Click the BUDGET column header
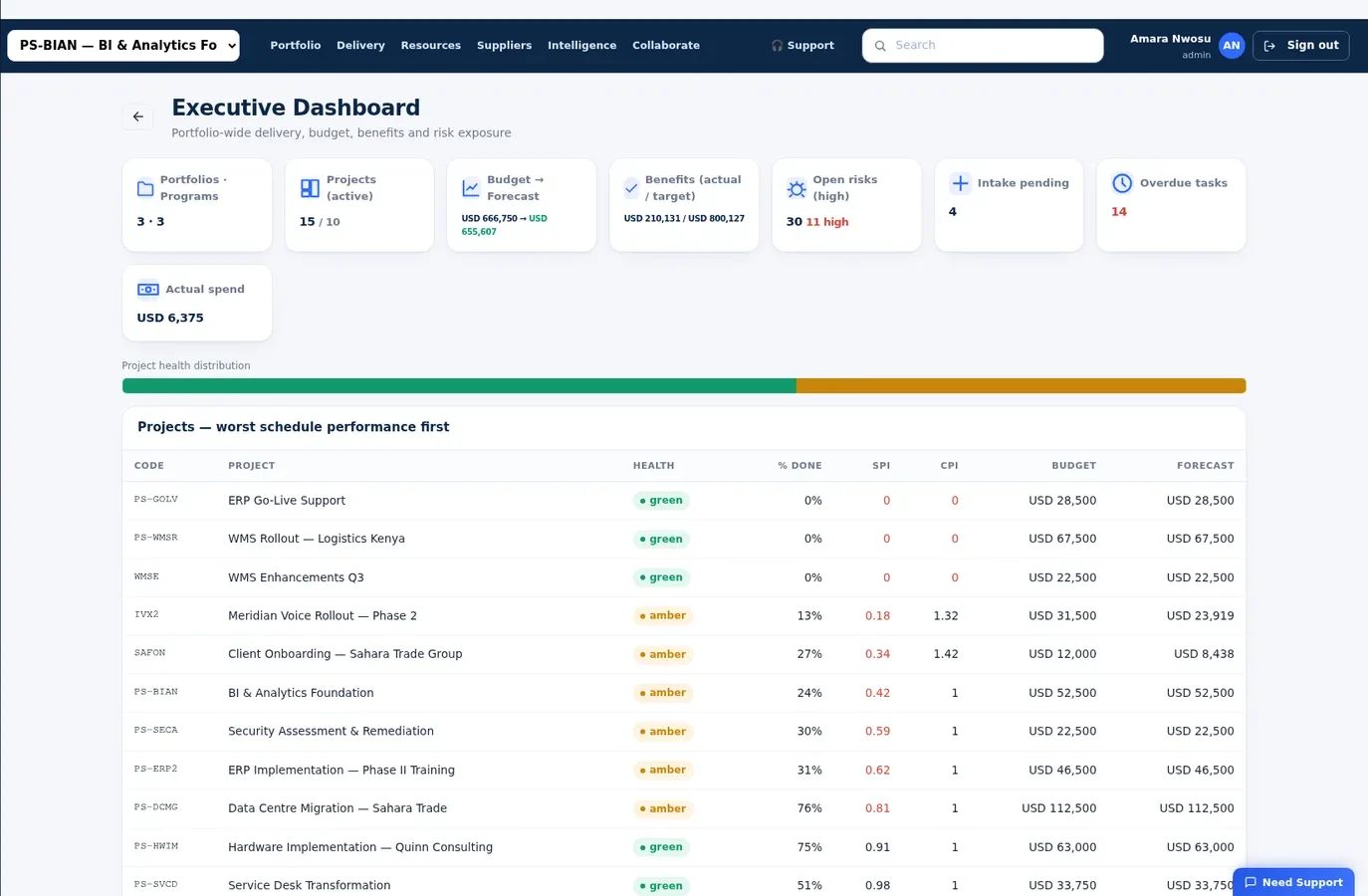The width and height of the screenshot is (1368, 896). [x=1073, y=466]
